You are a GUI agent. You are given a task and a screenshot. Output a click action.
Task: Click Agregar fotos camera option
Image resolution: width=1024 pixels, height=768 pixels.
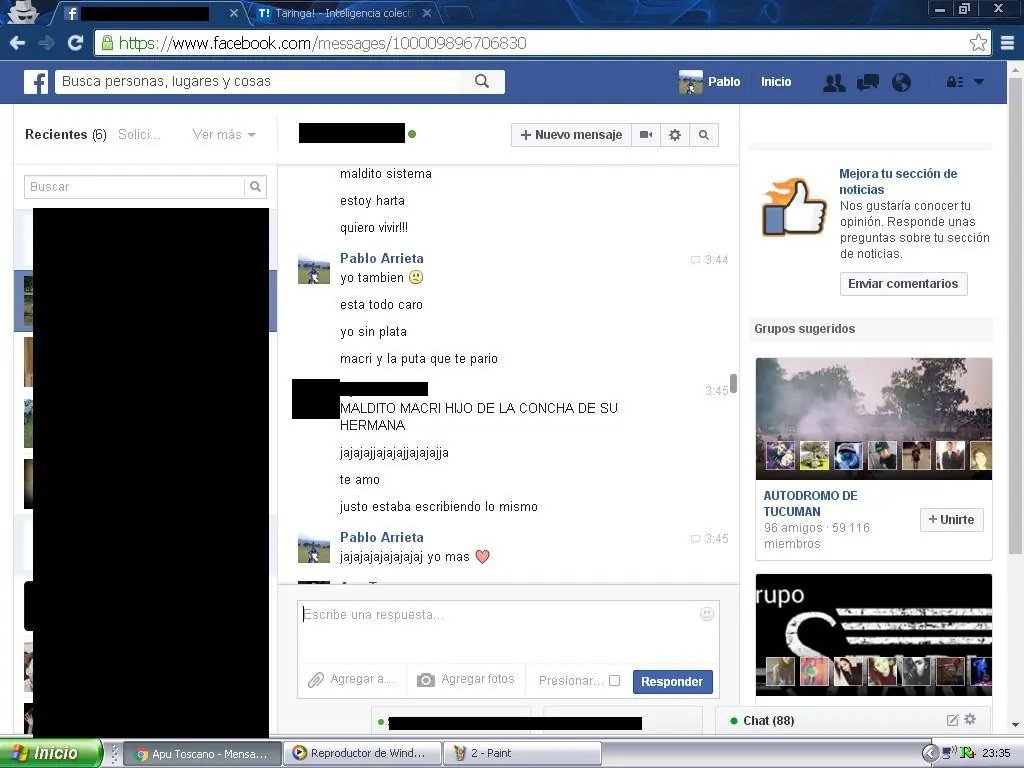click(466, 680)
